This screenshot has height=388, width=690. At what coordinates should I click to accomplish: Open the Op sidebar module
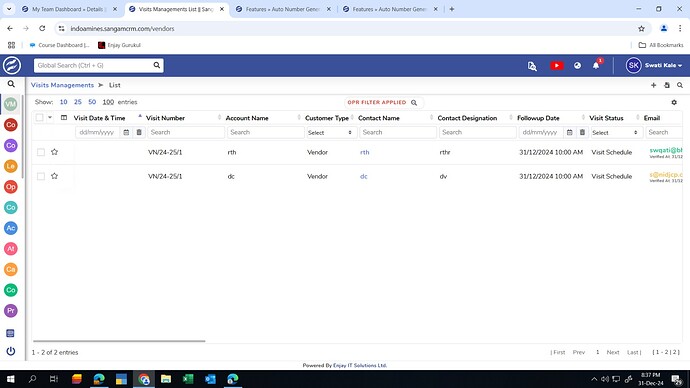(11, 187)
